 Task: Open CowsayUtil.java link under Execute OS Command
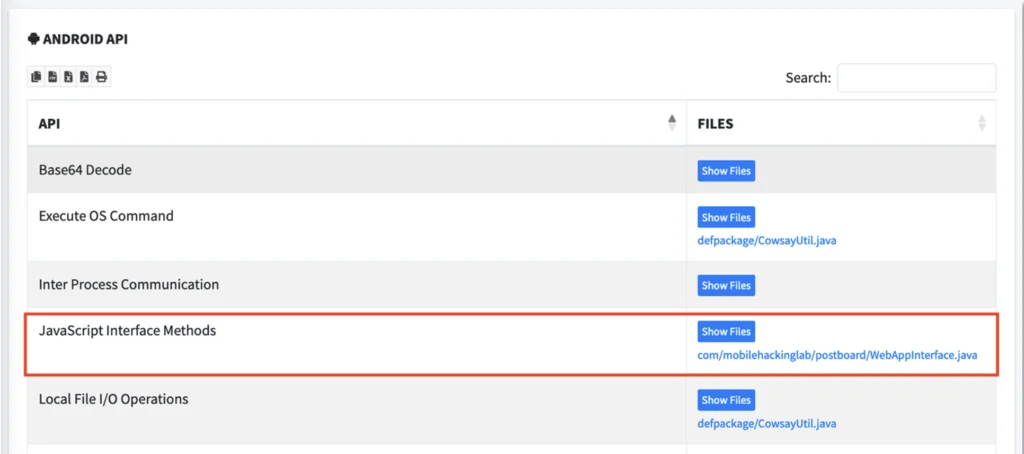point(767,240)
